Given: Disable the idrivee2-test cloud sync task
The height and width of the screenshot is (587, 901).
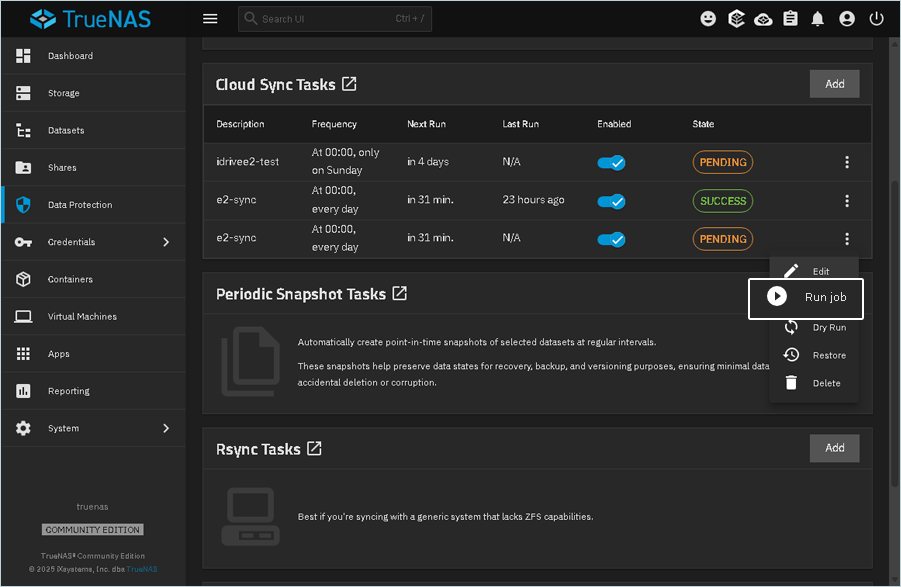Looking at the screenshot, I should (x=611, y=162).
